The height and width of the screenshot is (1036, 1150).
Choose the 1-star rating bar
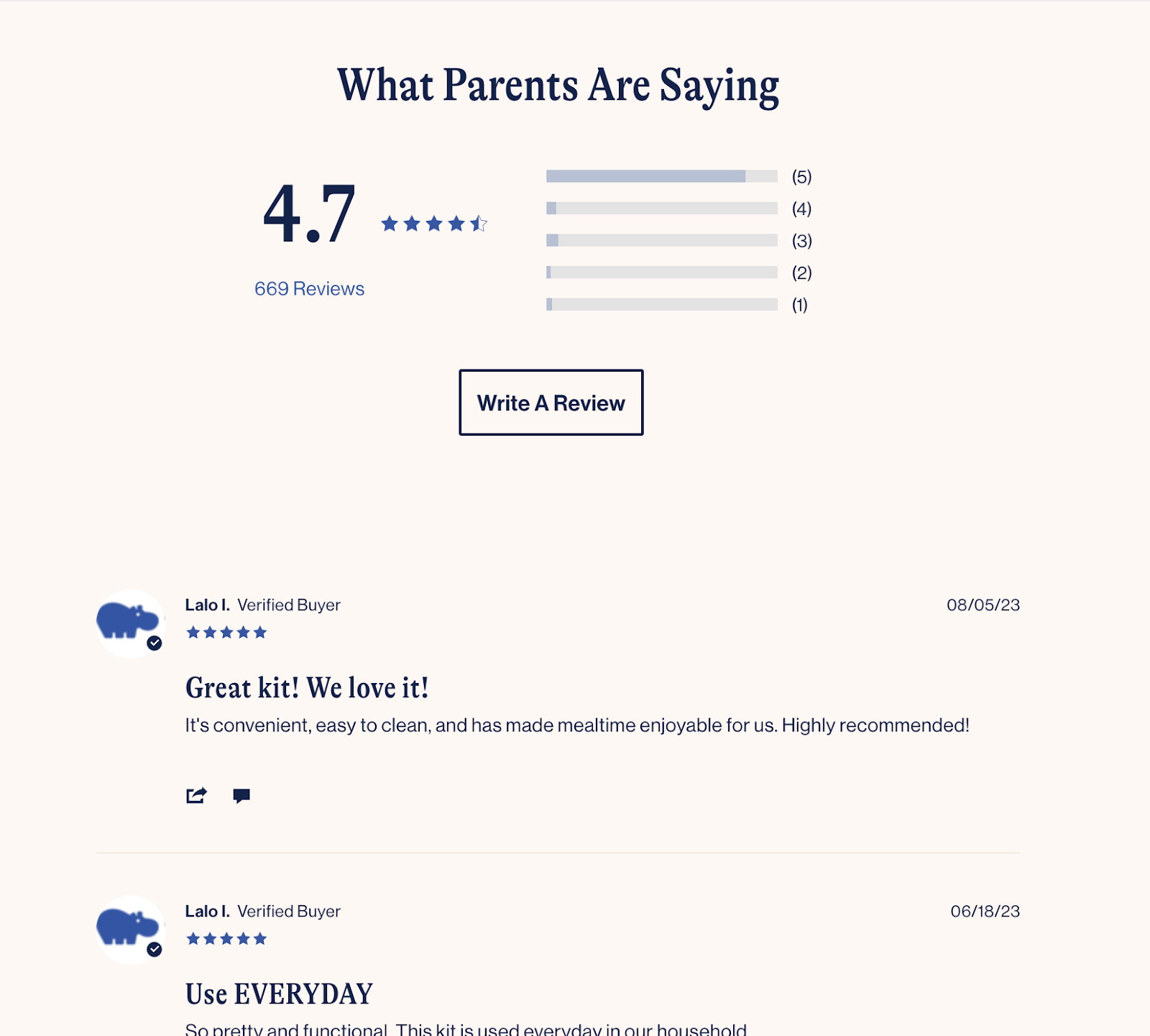tap(661, 305)
